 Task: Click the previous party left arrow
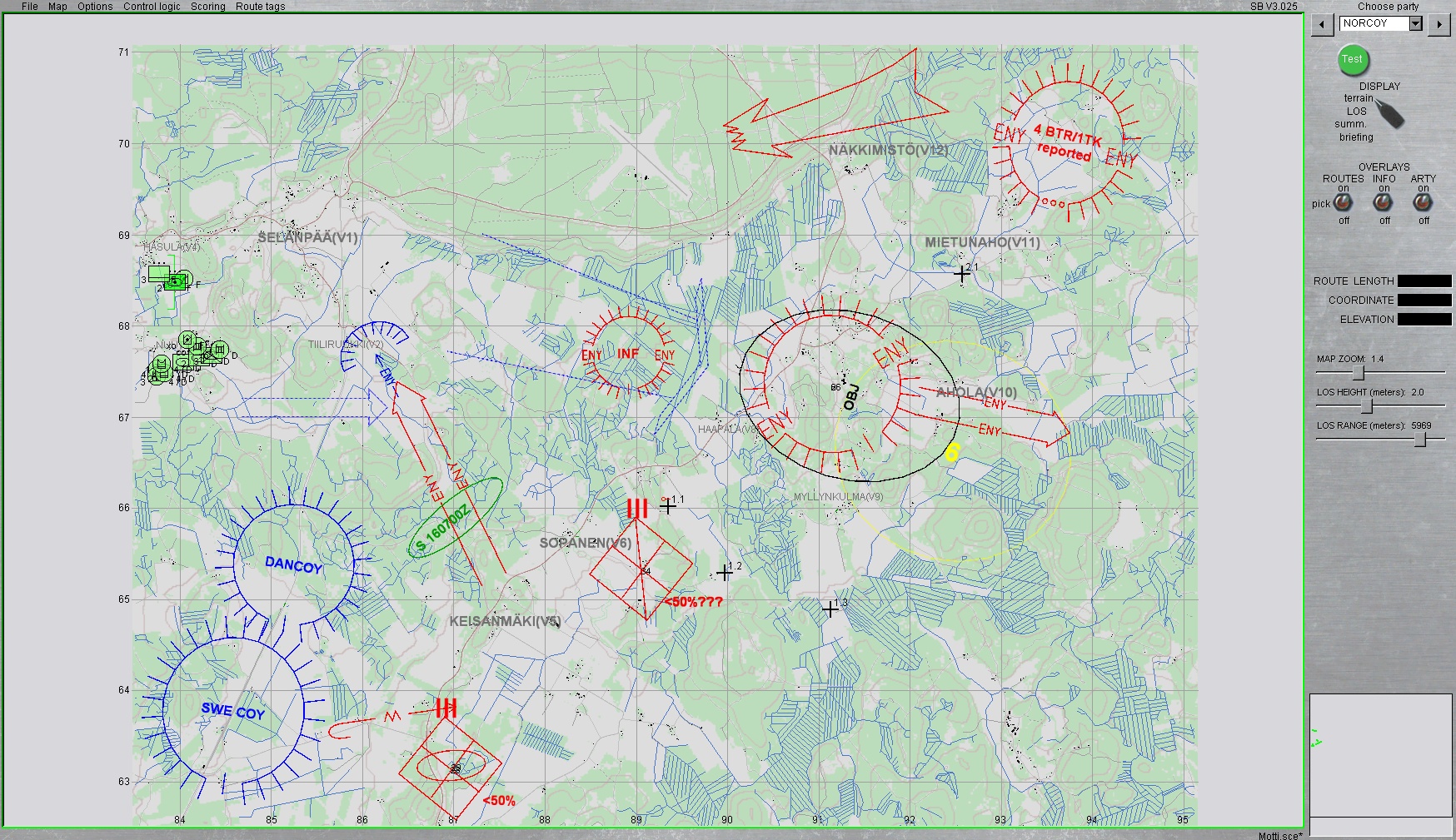(1322, 25)
